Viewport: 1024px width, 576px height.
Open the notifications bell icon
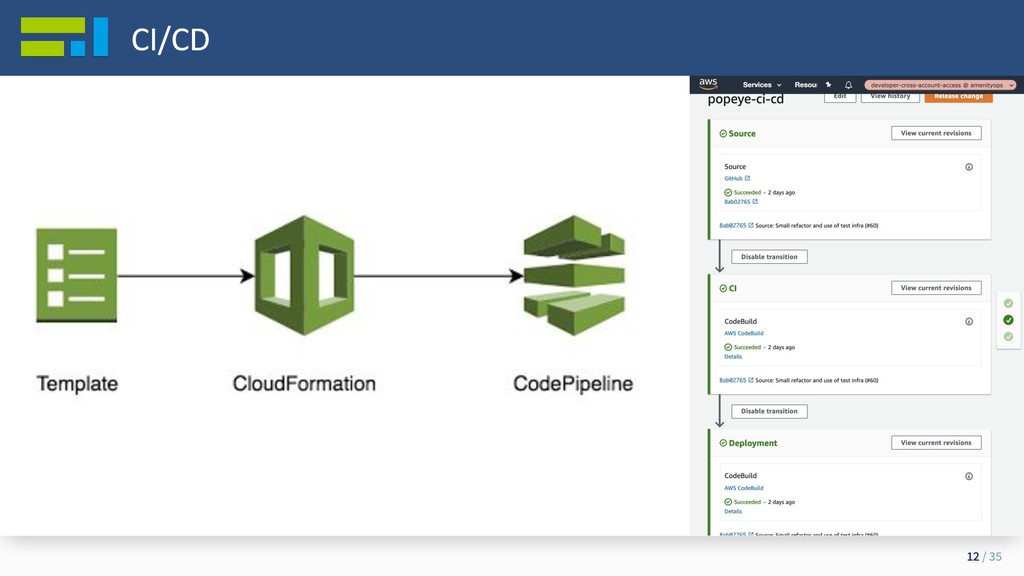[848, 85]
